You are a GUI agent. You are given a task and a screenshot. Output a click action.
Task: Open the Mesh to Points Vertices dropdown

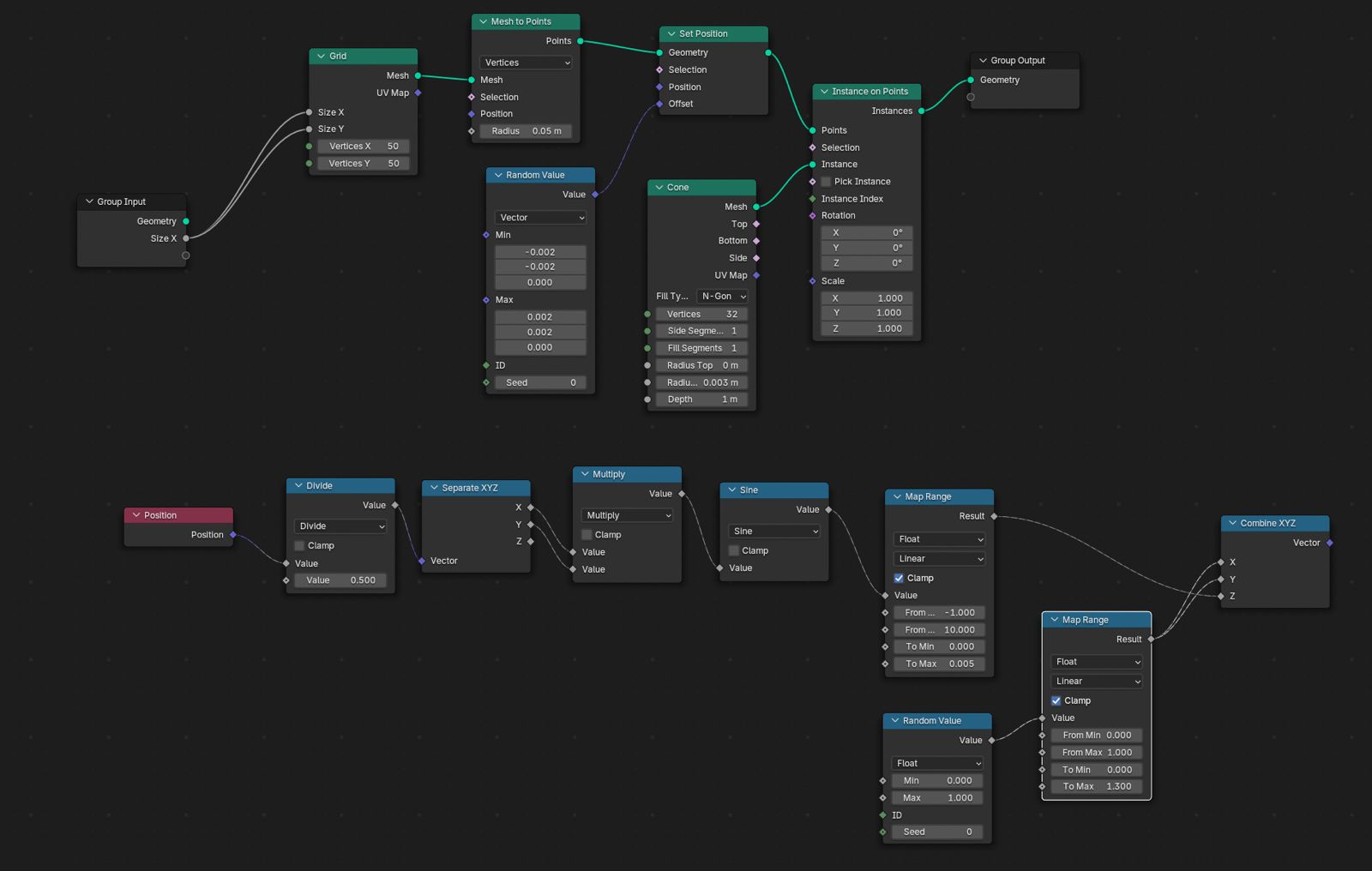pos(526,63)
